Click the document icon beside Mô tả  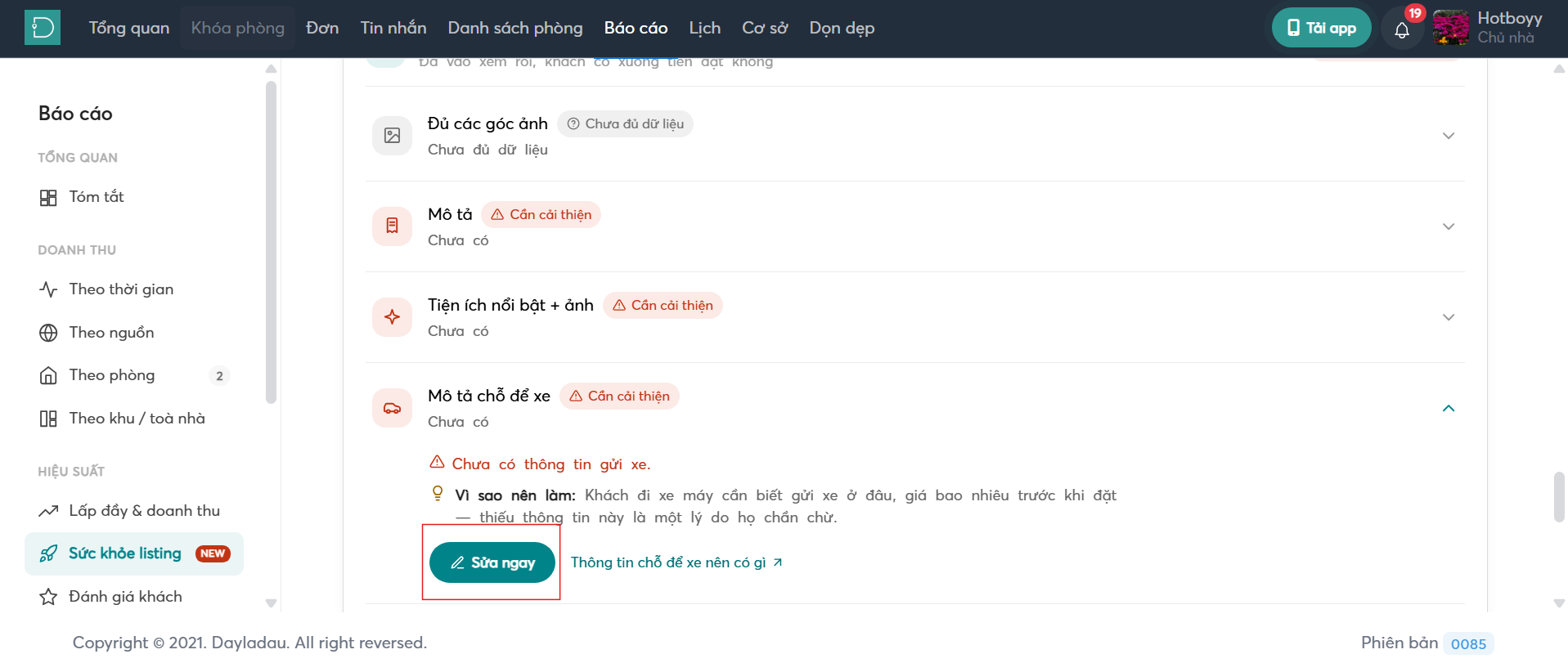click(393, 226)
